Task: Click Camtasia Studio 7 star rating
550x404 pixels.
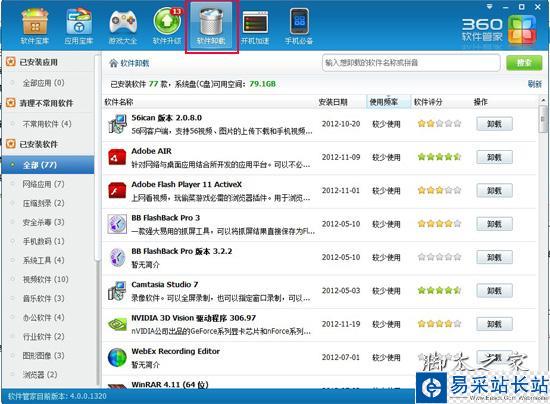Action: 439,290
